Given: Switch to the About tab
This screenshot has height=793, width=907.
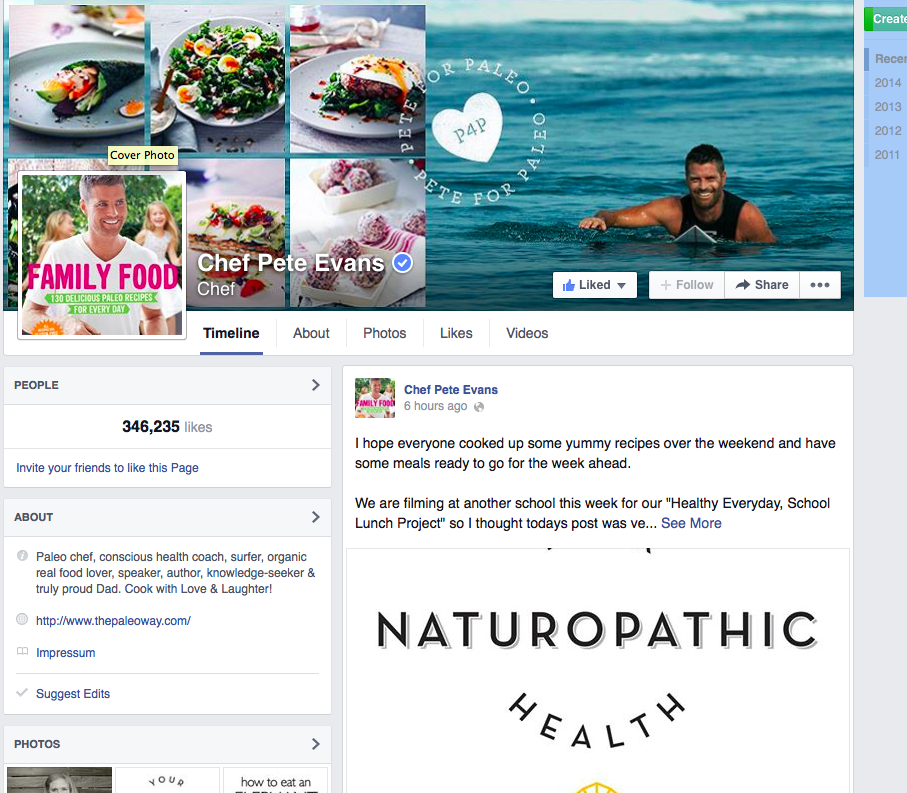Looking at the screenshot, I should pos(311,334).
